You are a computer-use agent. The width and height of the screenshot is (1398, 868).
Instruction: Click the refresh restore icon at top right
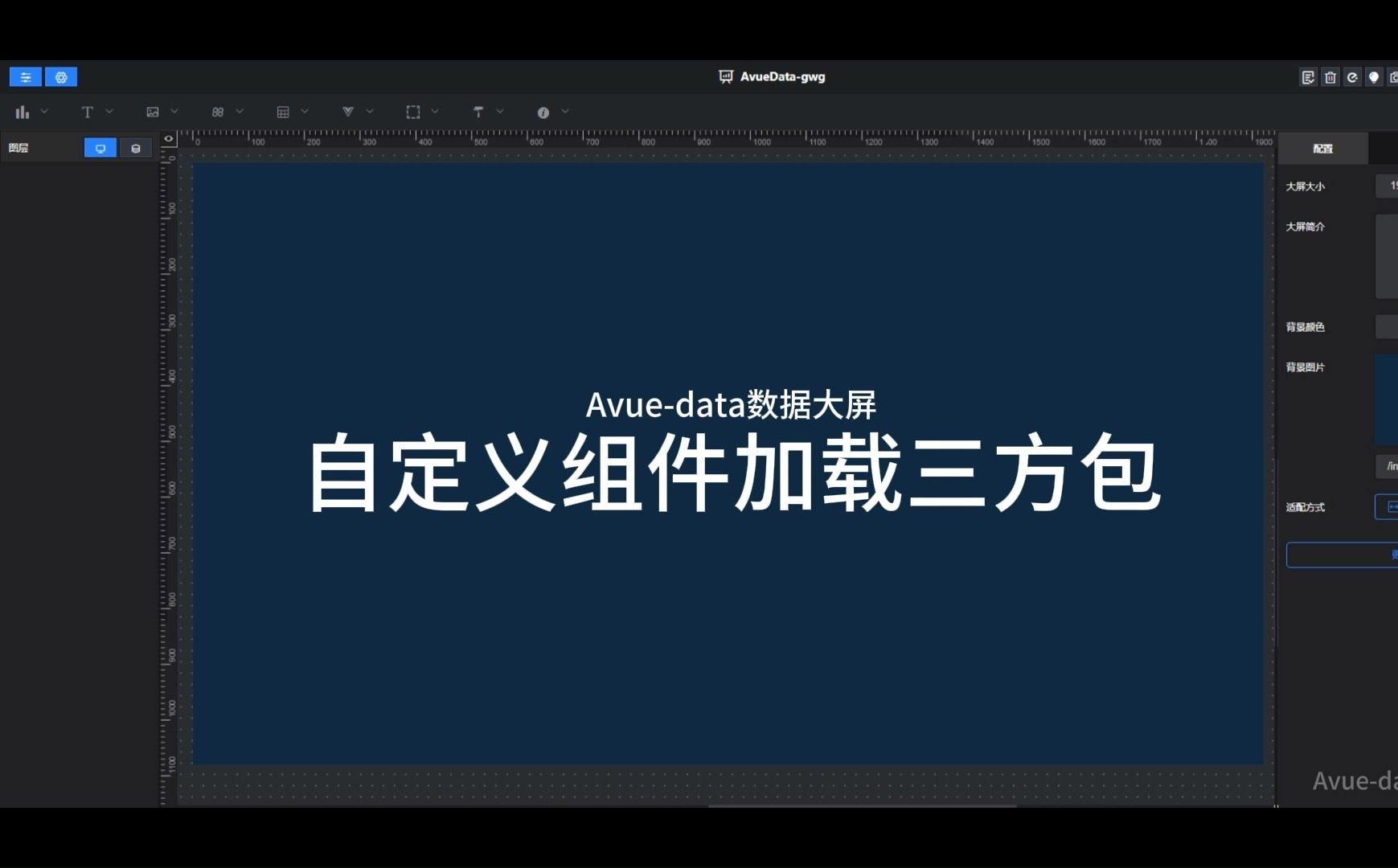(1352, 77)
